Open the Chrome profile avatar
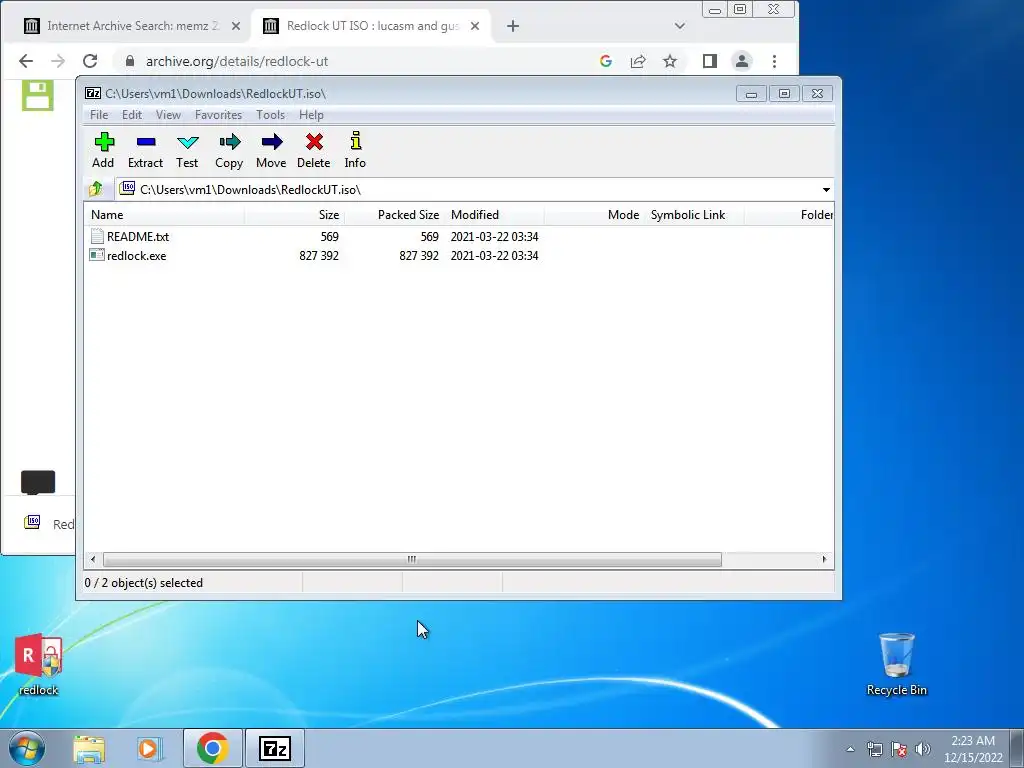 [x=742, y=61]
